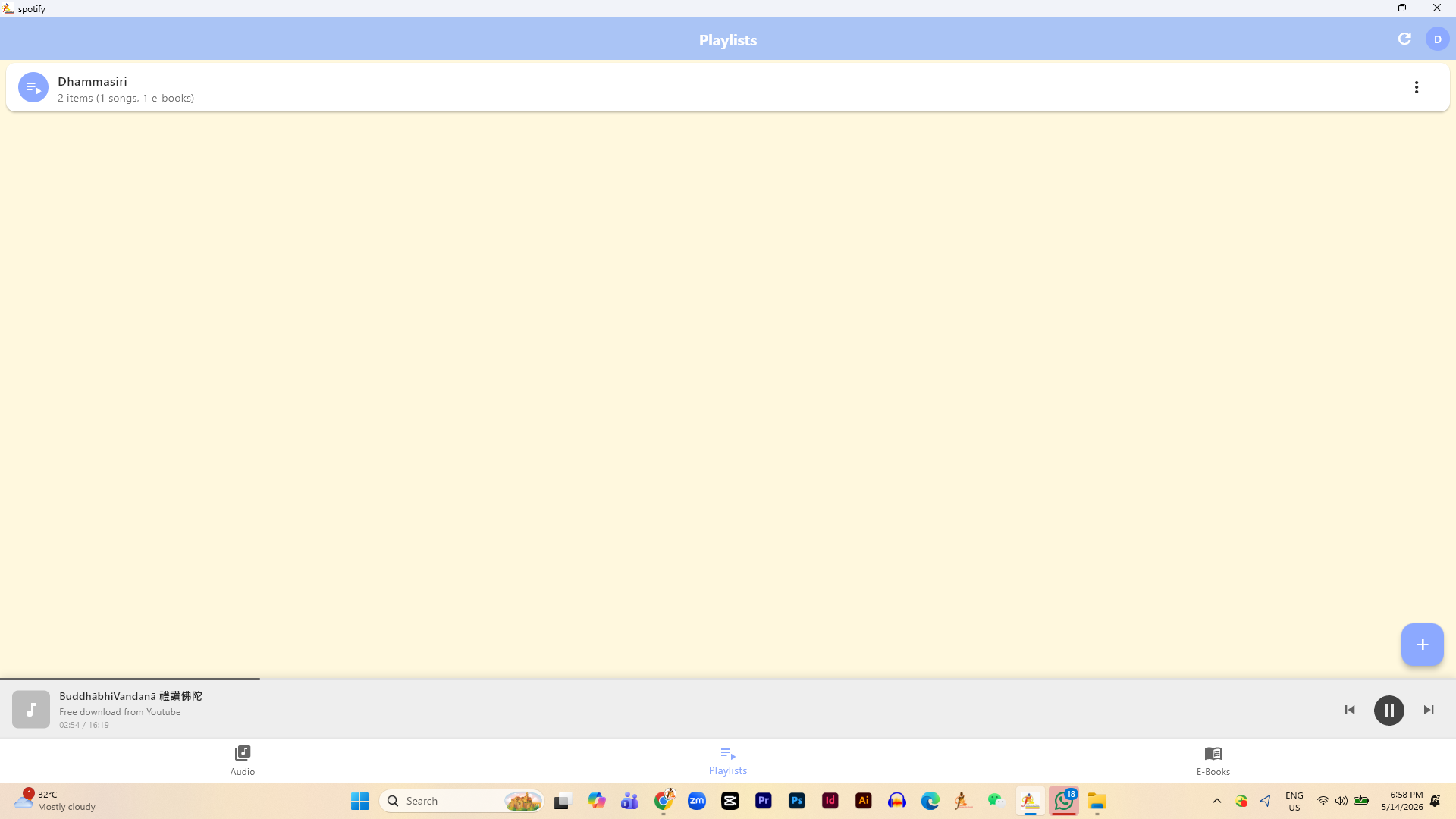Switch to the E-Books tab
1456x819 pixels.
click(x=1213, y=761)
